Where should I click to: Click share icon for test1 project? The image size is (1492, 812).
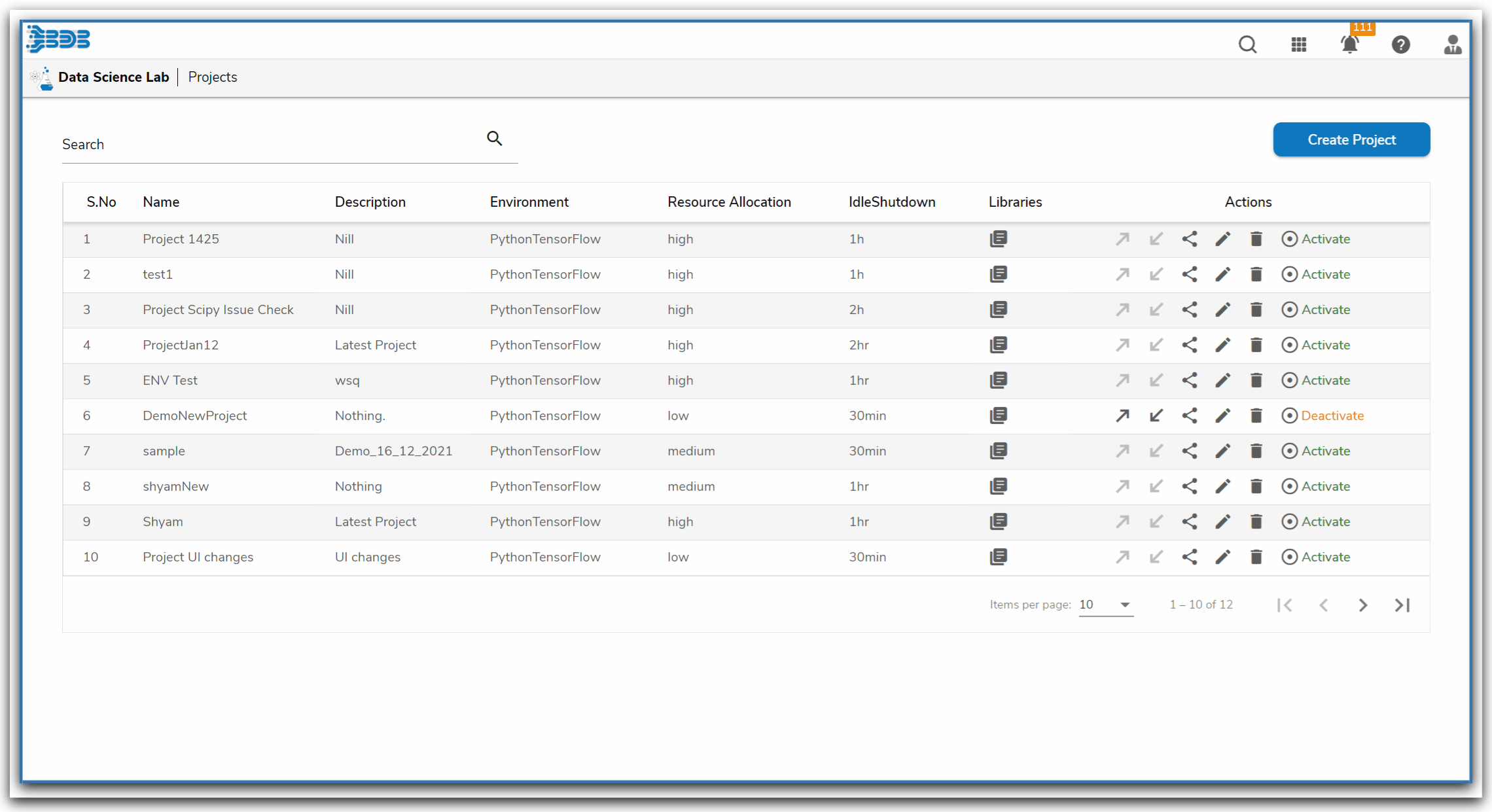tap(1189, 274)
